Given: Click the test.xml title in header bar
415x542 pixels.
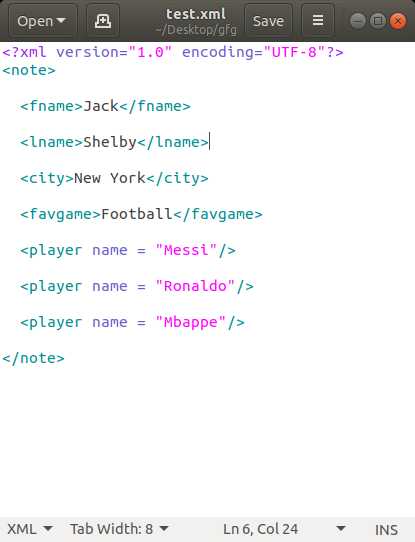Looking at the screenshot, I should pyautogui.click(x=196, y=14).
